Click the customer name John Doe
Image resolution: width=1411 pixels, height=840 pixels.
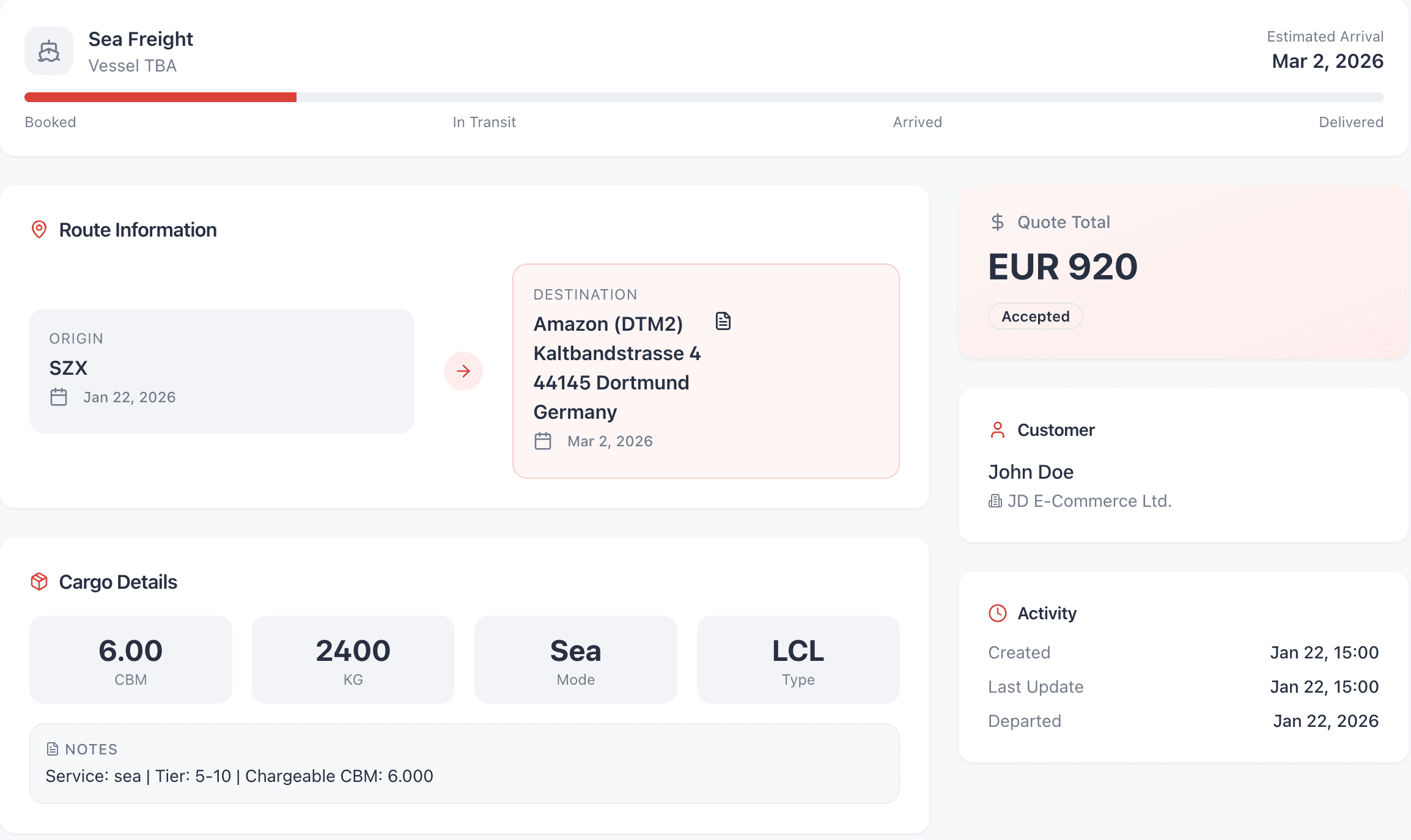point(1031,471)
